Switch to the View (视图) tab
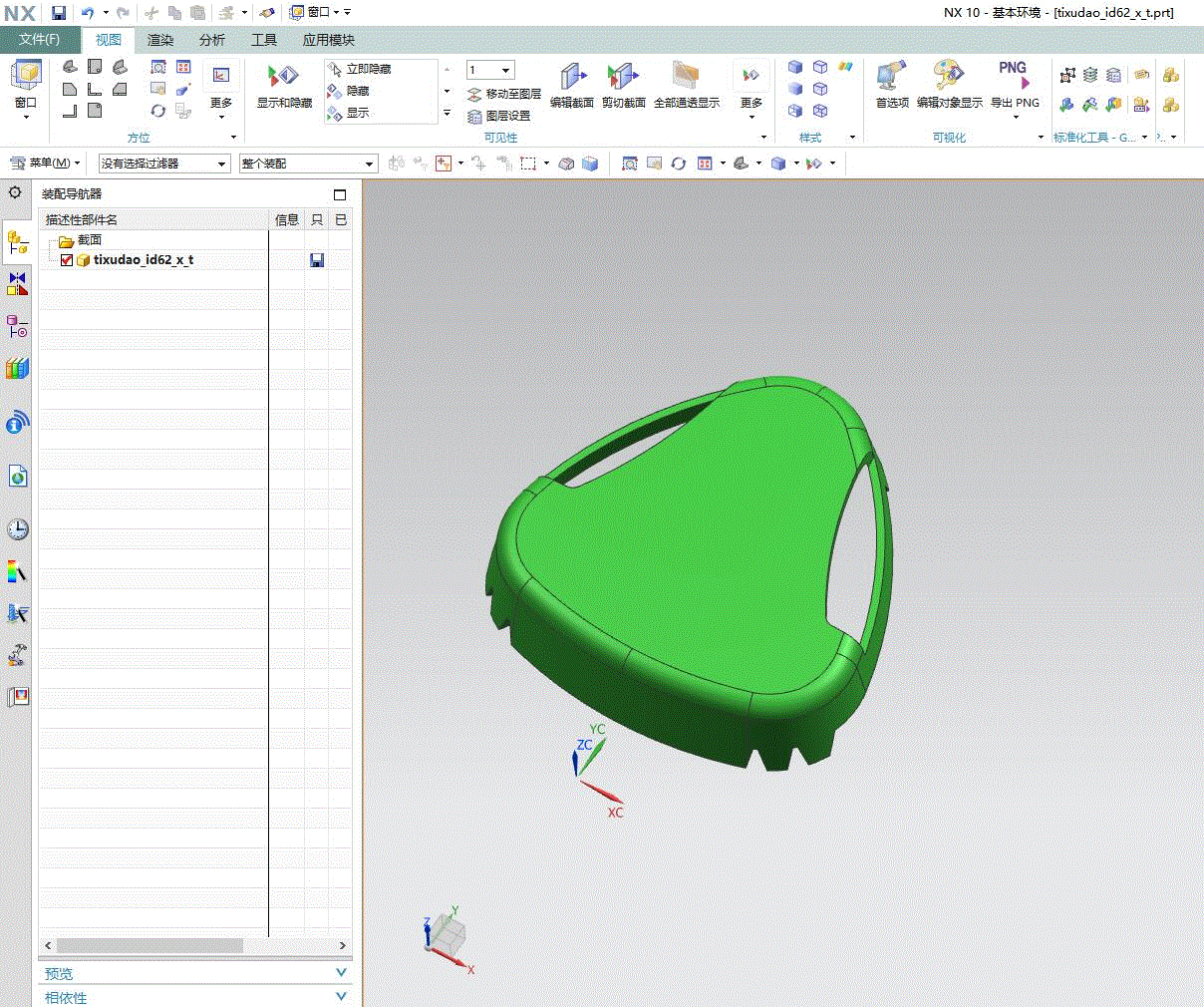Image resolution: width=1204 pixels, height=1007 pixels. point(109,40)
